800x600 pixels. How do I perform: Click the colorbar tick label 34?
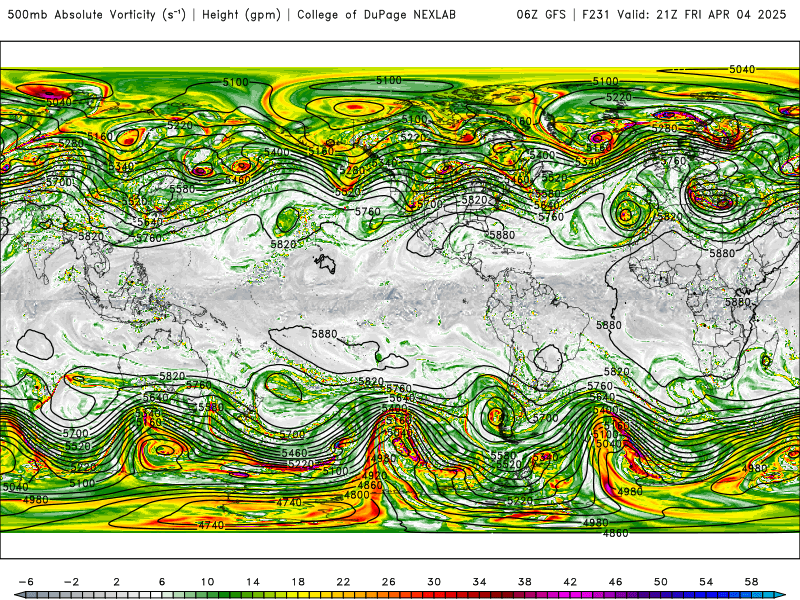tap(480, 582)
